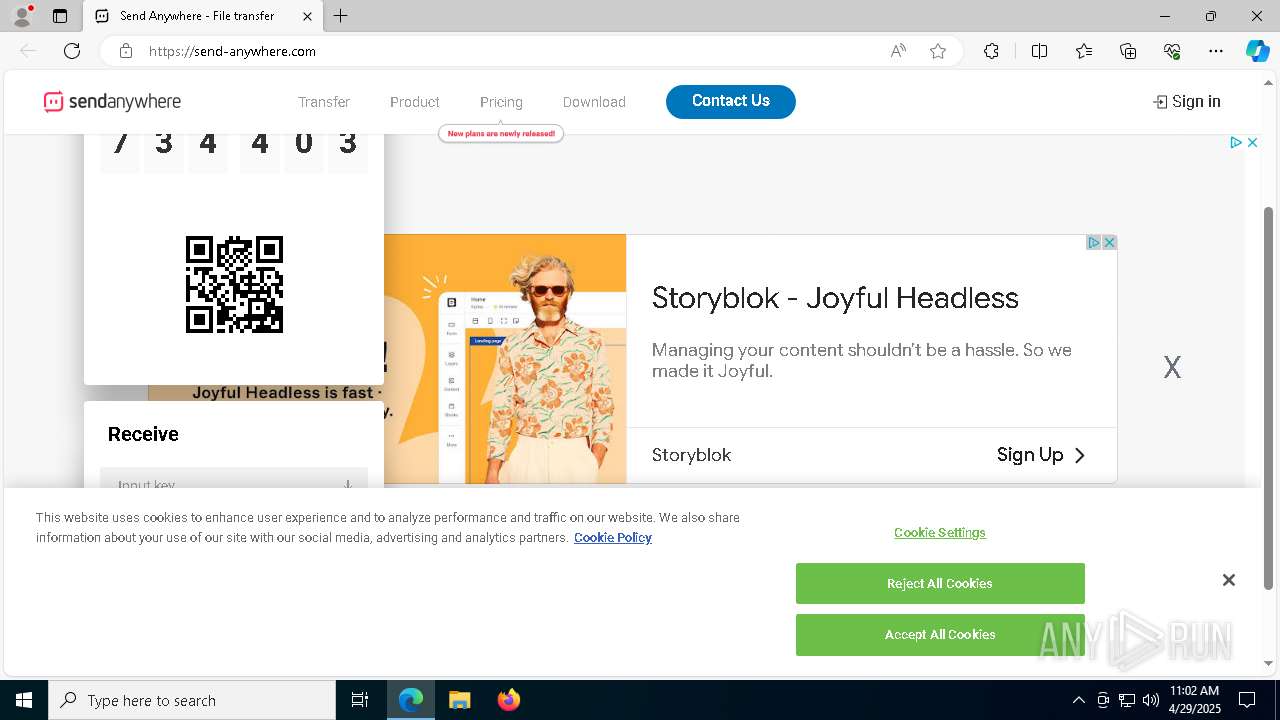Open the Favorites list icon
The height and width of the screenshot is (720, 1280).
pos(1084,51)
